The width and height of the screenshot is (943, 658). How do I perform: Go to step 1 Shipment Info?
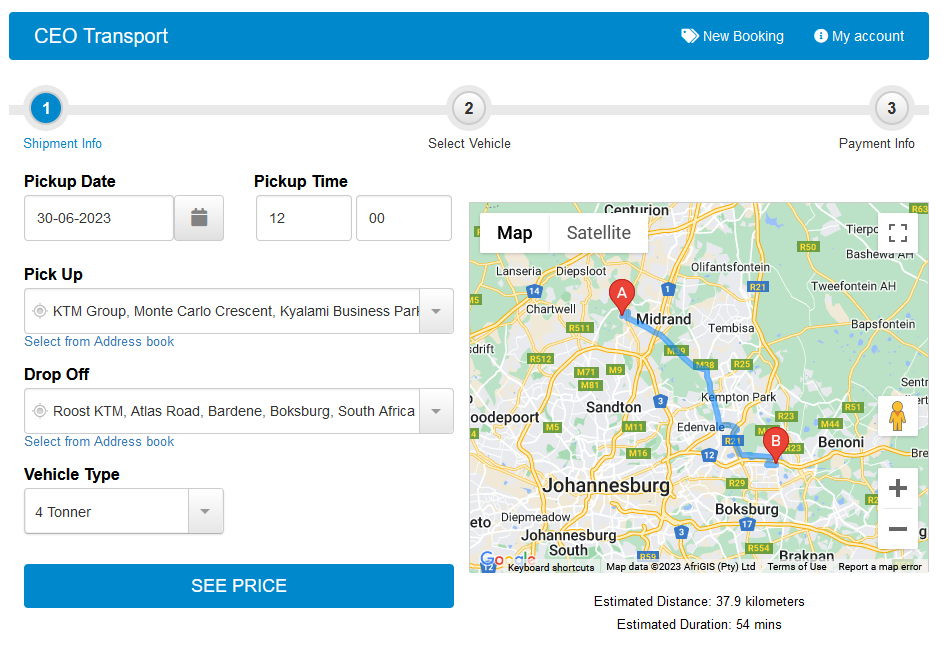[46, 109]
